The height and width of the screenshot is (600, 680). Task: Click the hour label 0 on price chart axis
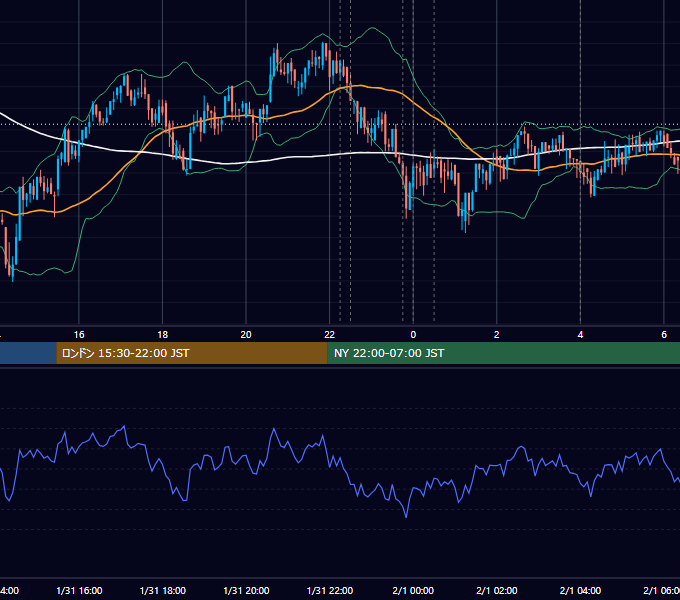coord(413,335)
